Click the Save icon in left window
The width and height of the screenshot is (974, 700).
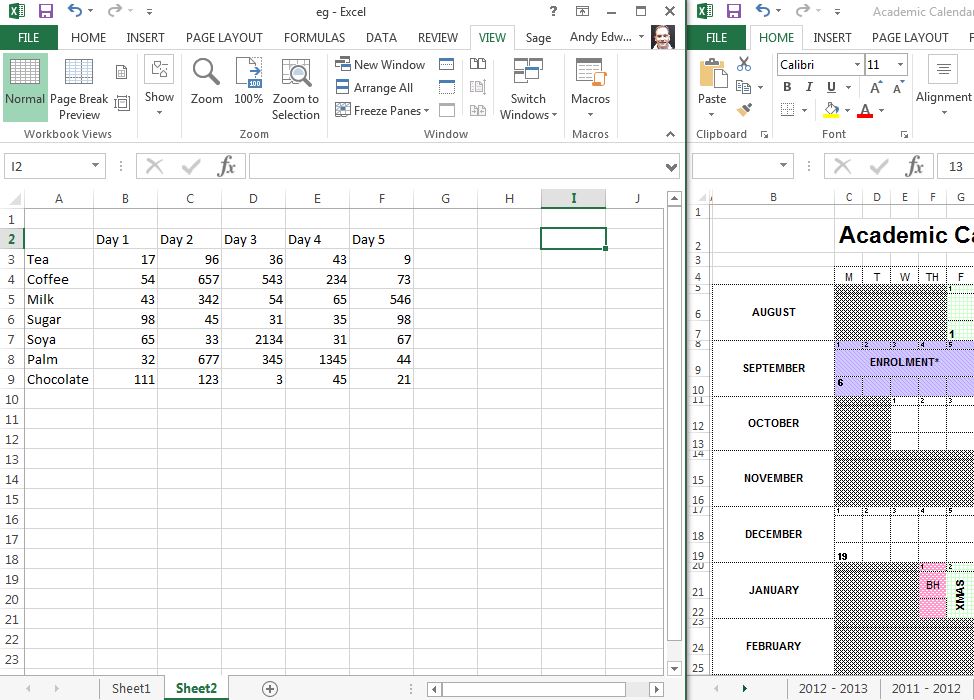coord(46,11)
